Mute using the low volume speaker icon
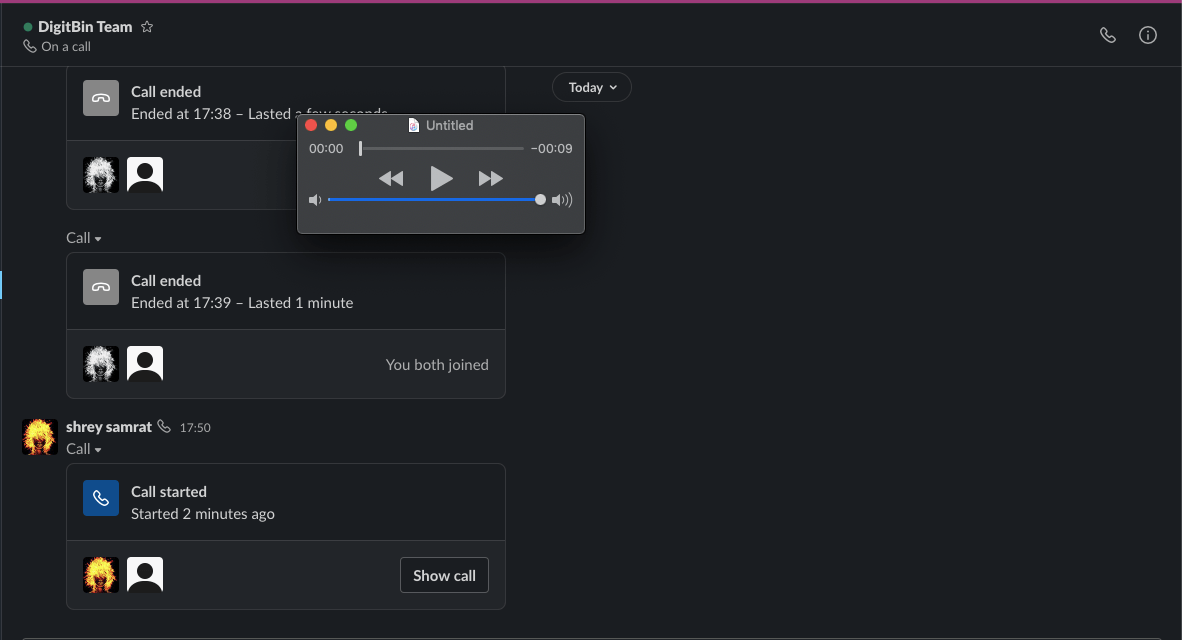The height and width of the screenshot is (640, 1182). point(315,200)
